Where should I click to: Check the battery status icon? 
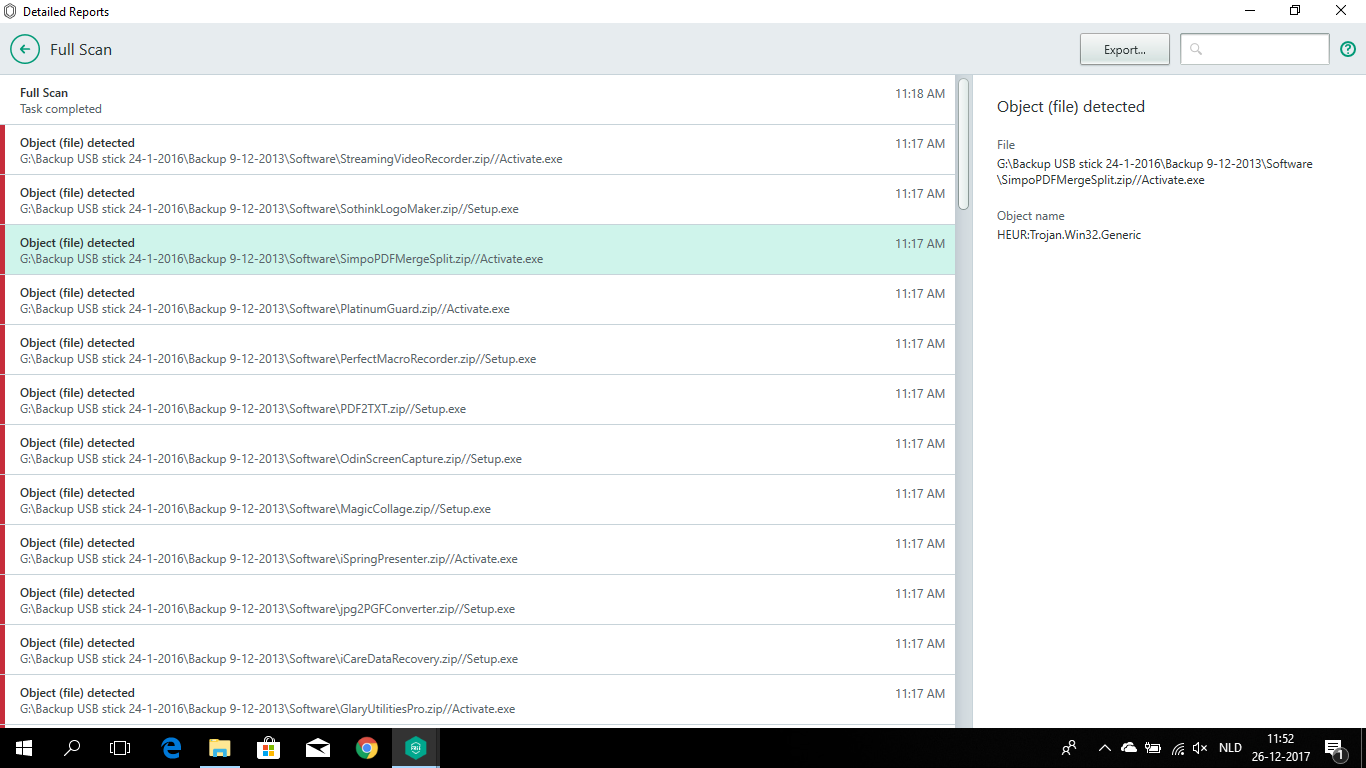pos(1153,747)
